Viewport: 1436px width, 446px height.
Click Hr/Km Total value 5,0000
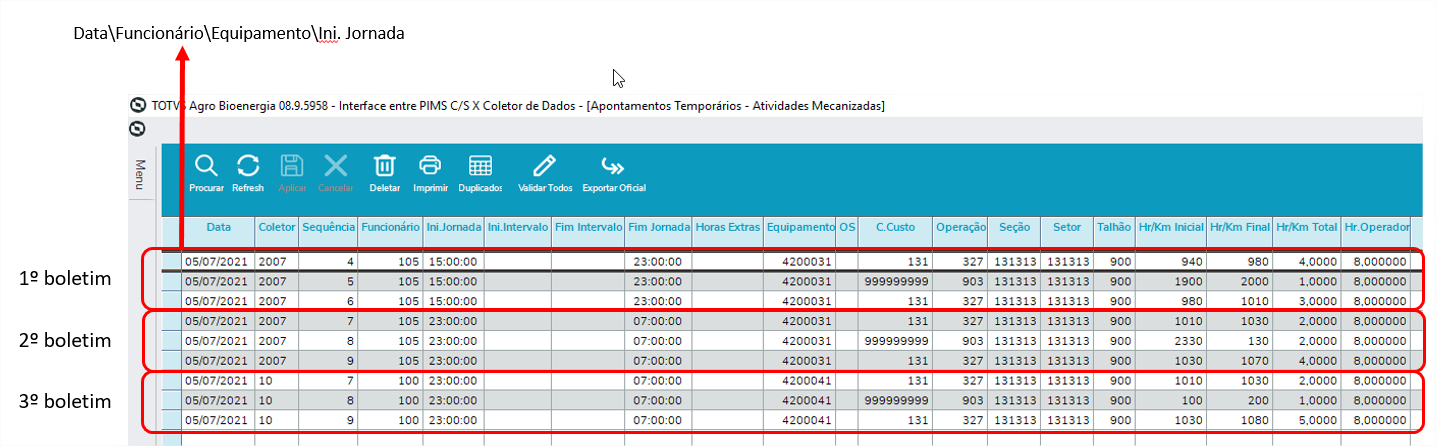point(1307,420)
